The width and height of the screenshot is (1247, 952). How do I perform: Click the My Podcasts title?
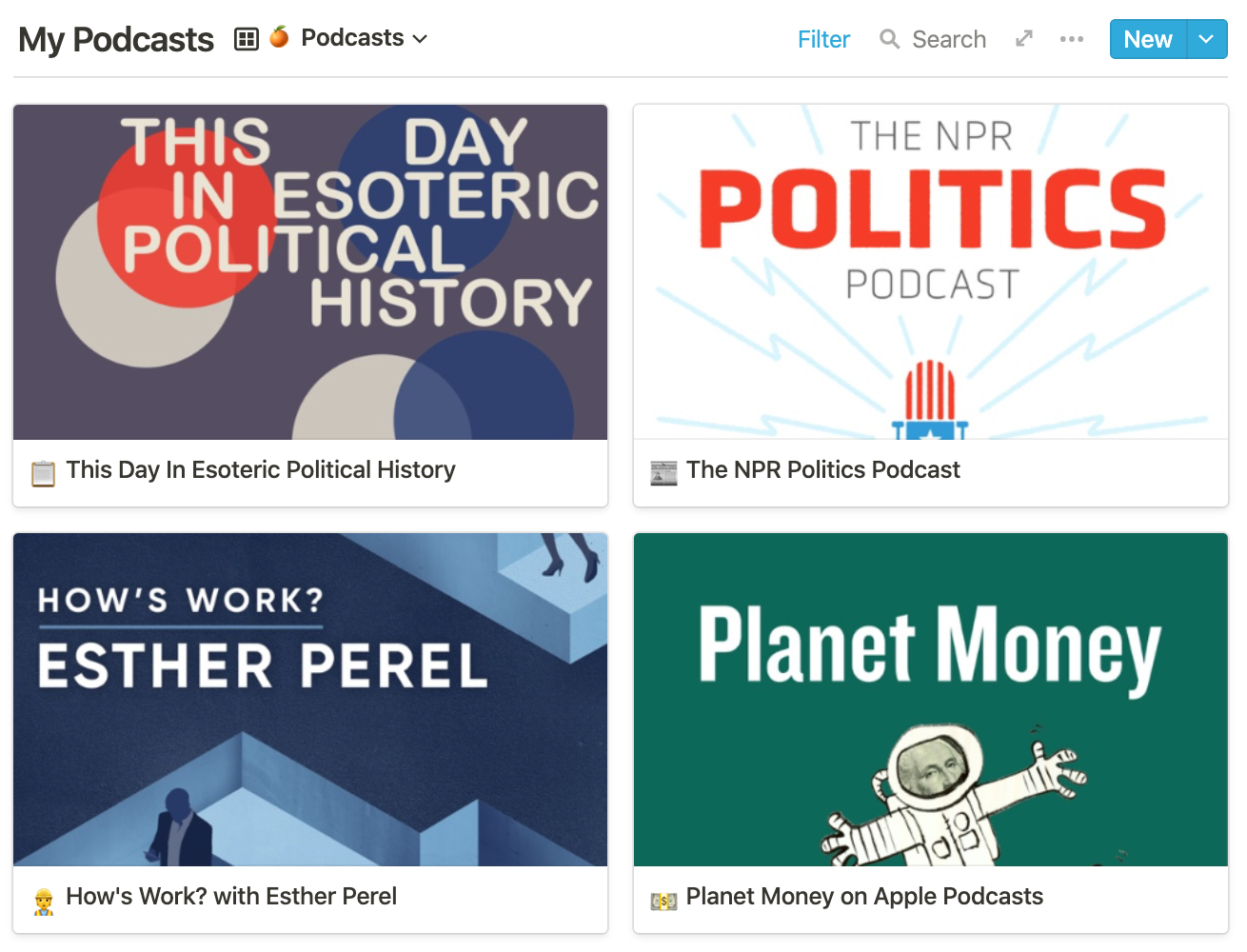pyautogui.click(x=116, y=39)
